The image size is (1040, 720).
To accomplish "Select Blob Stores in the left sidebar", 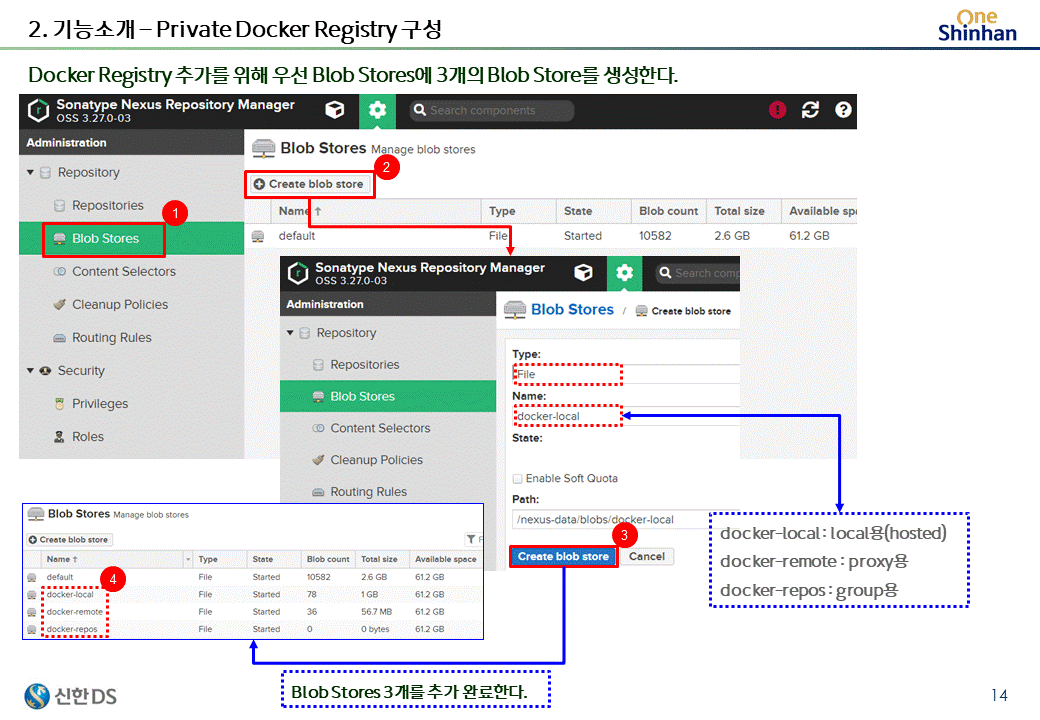I will [131, 239].
